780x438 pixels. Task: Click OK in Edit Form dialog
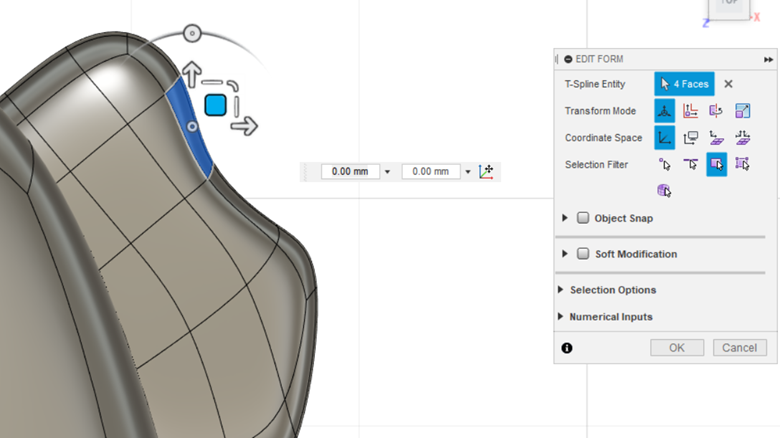pos(677,347)
